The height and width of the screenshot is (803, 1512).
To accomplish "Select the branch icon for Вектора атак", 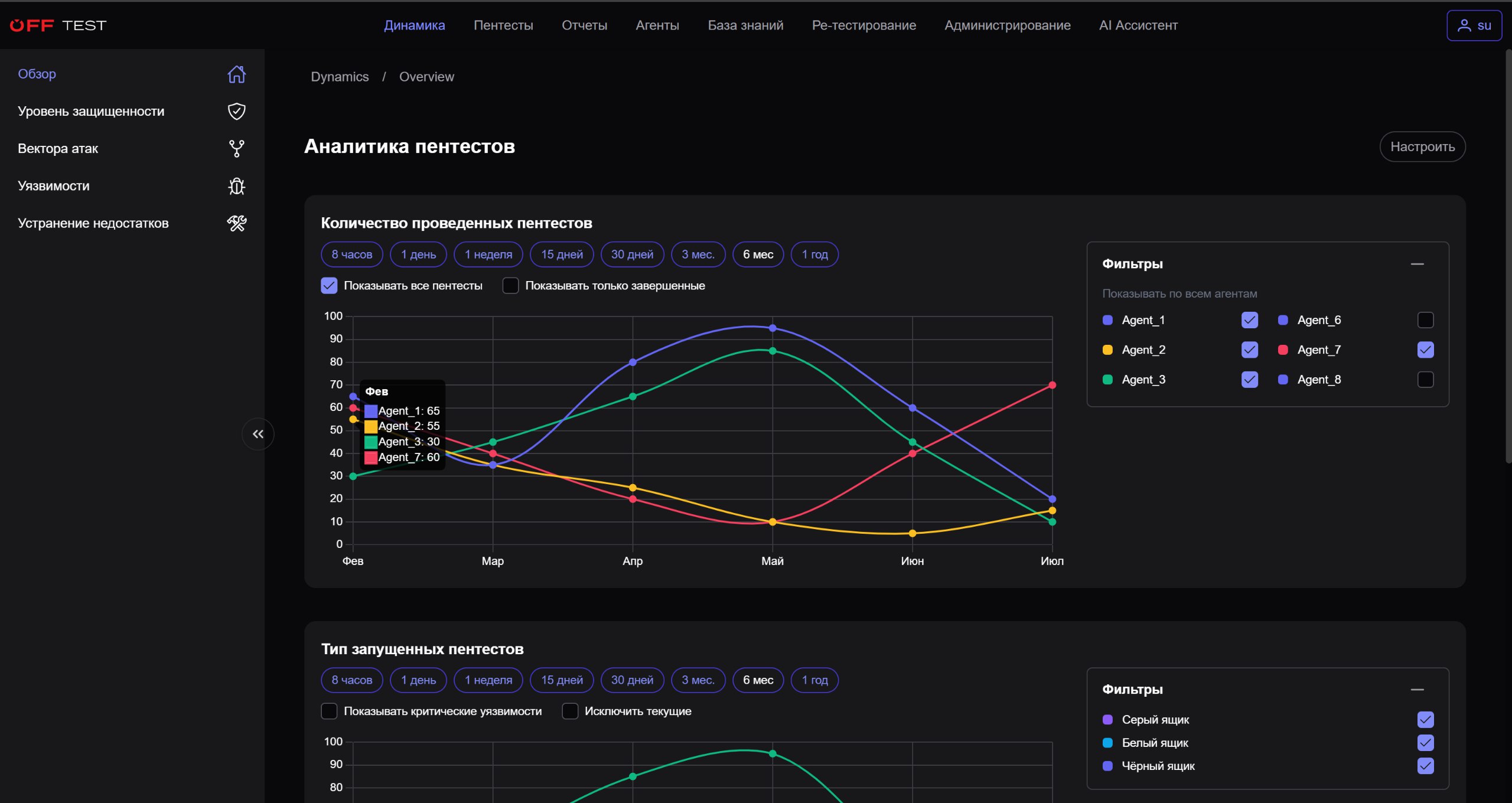I will (x=237, y=148).
